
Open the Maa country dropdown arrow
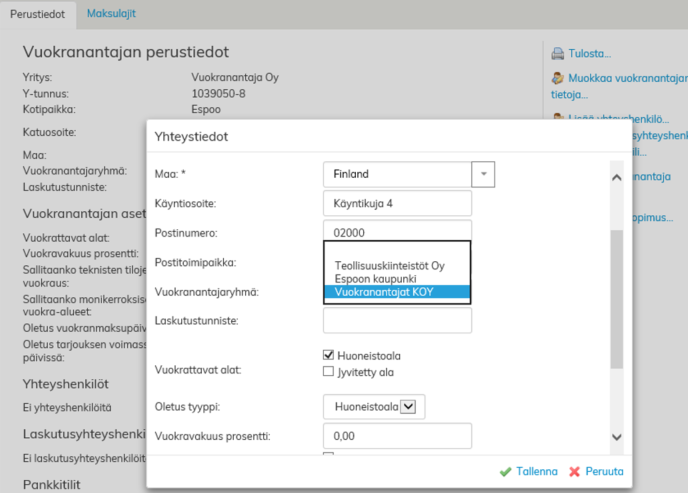click(x=483, y=174)
